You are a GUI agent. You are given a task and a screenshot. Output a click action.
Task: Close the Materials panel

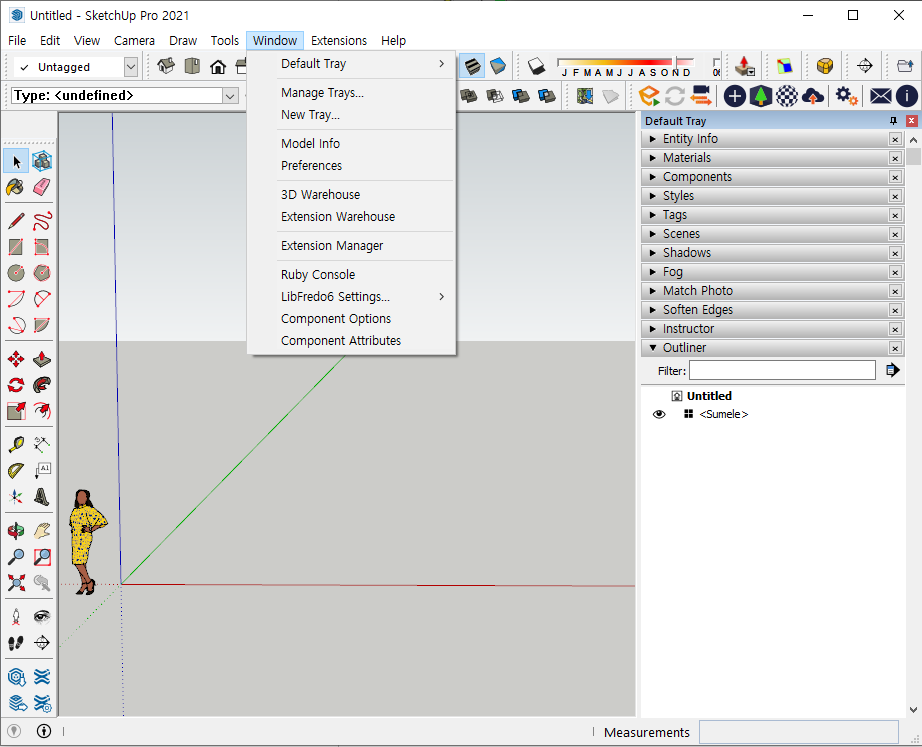[x=895, y=158]
